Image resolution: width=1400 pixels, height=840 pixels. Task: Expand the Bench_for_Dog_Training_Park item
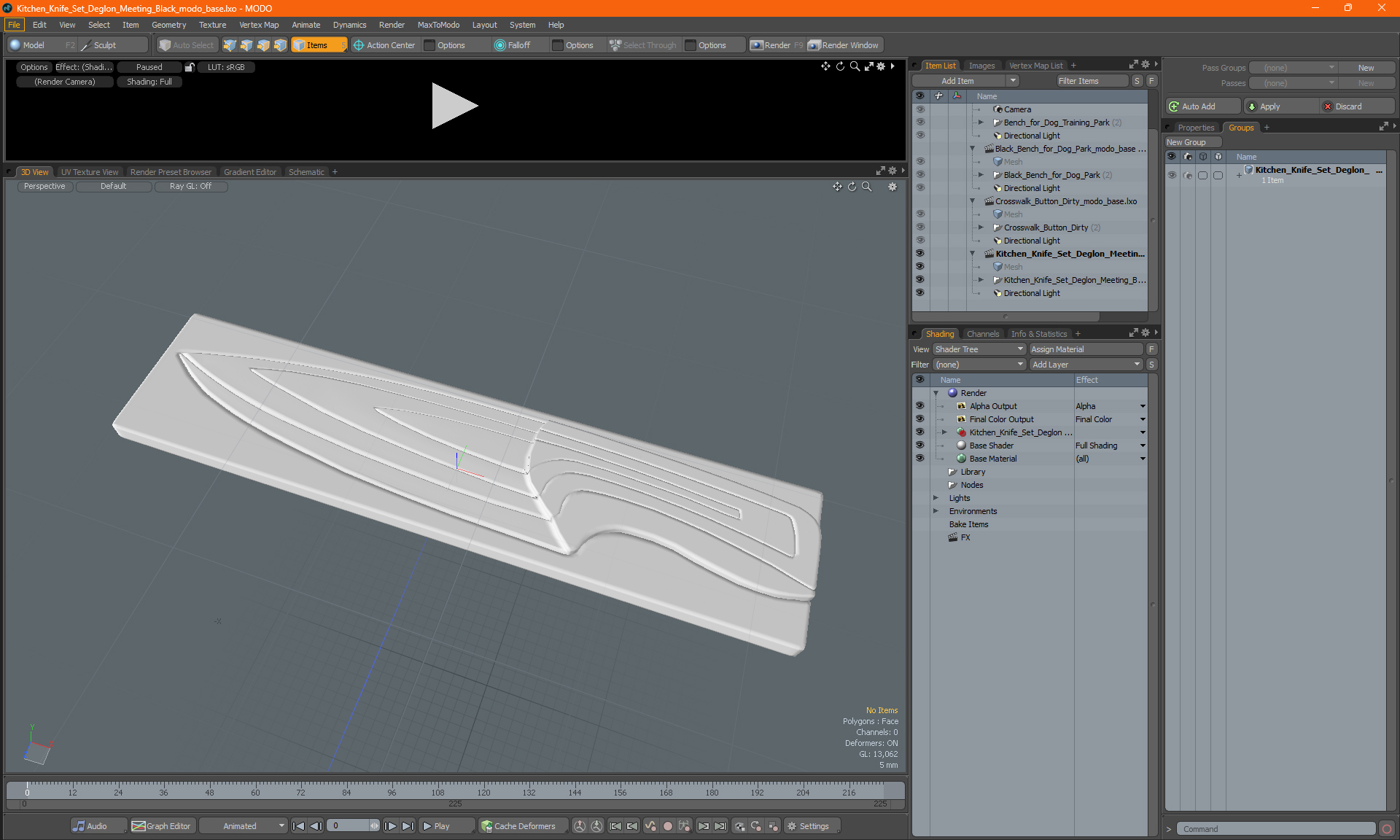tap(981, 122)
